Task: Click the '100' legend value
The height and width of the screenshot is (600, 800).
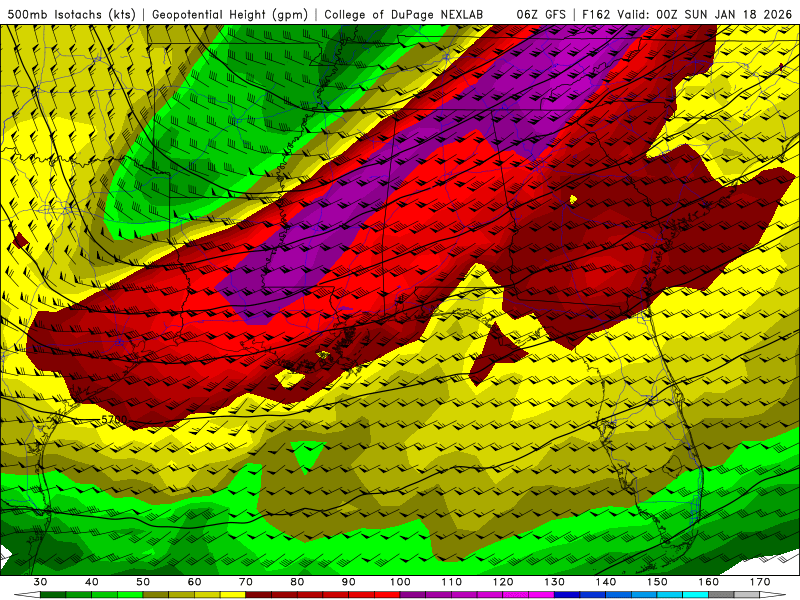Action: [x=400, y=582]
